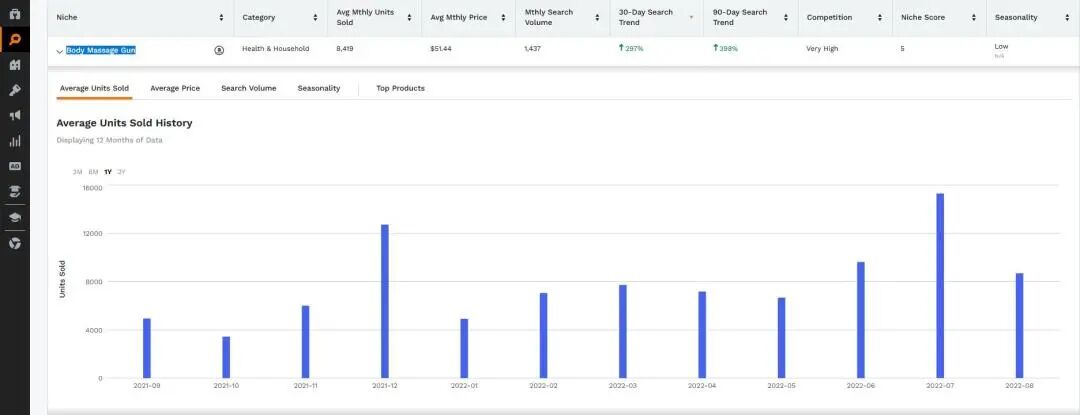
Task: Click the Body Massage Gun niche name
Action: pyautogui.click(x=101, y=50)
